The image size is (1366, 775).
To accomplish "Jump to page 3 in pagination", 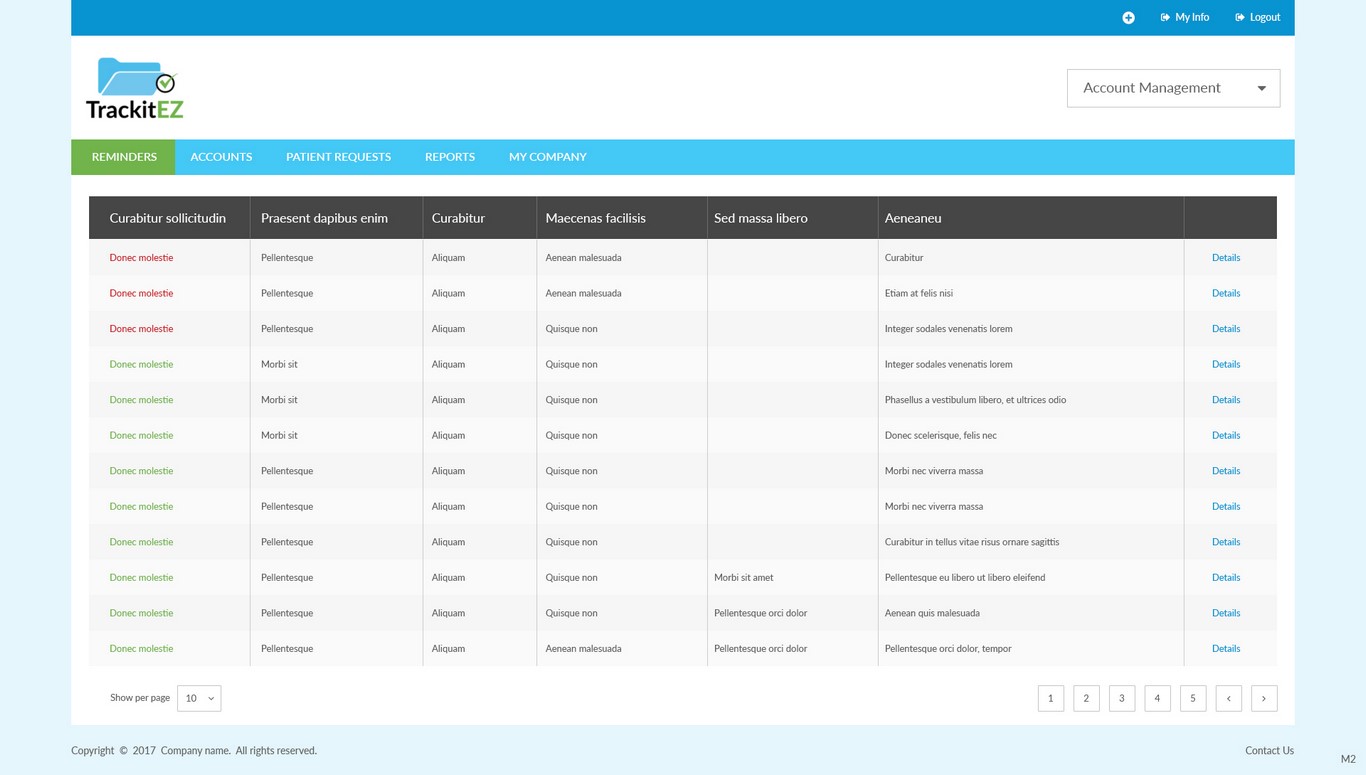I will click(1121, 698).
